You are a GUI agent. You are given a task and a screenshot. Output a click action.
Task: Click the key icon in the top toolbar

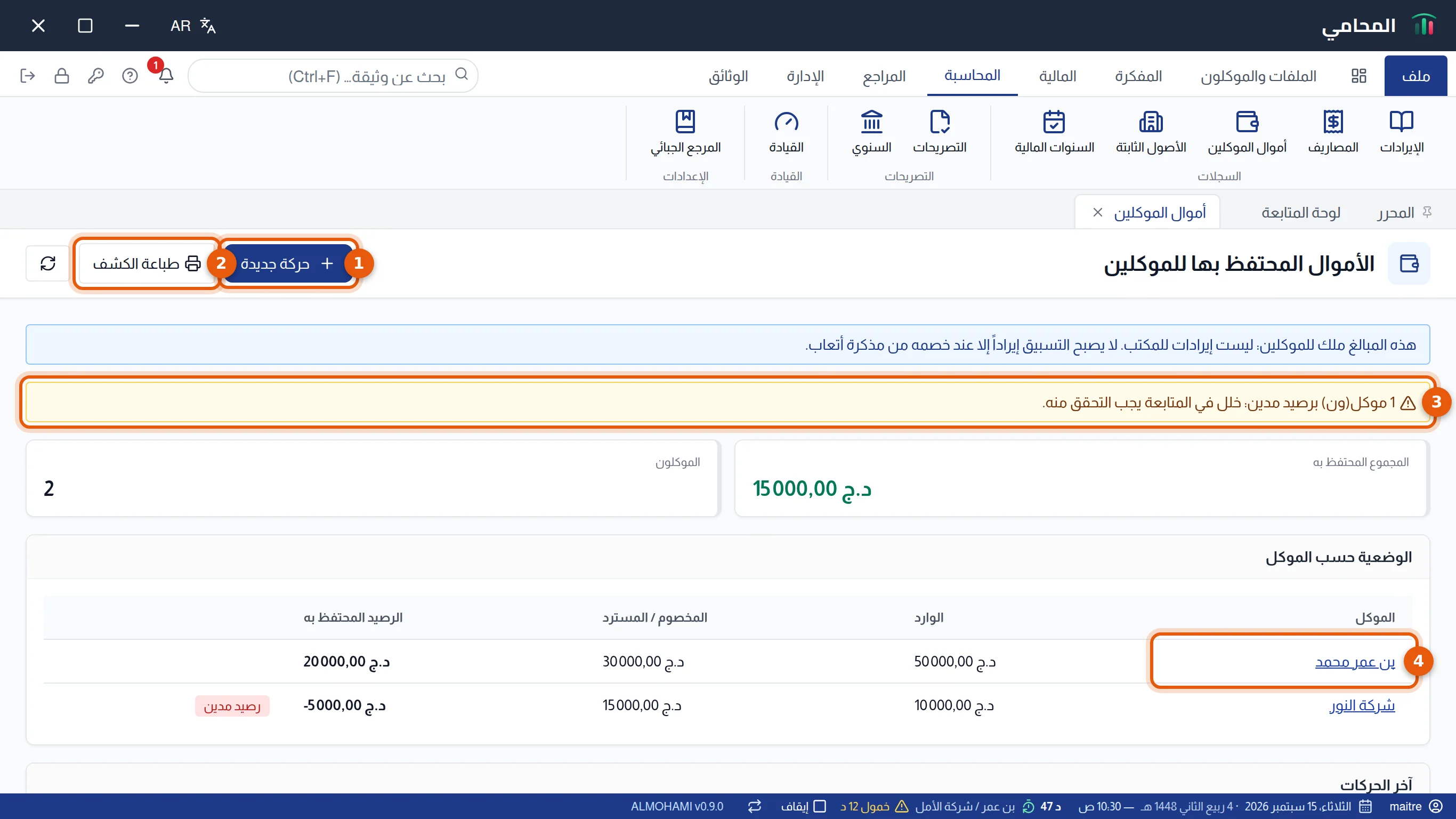click(x=96, y=75)
